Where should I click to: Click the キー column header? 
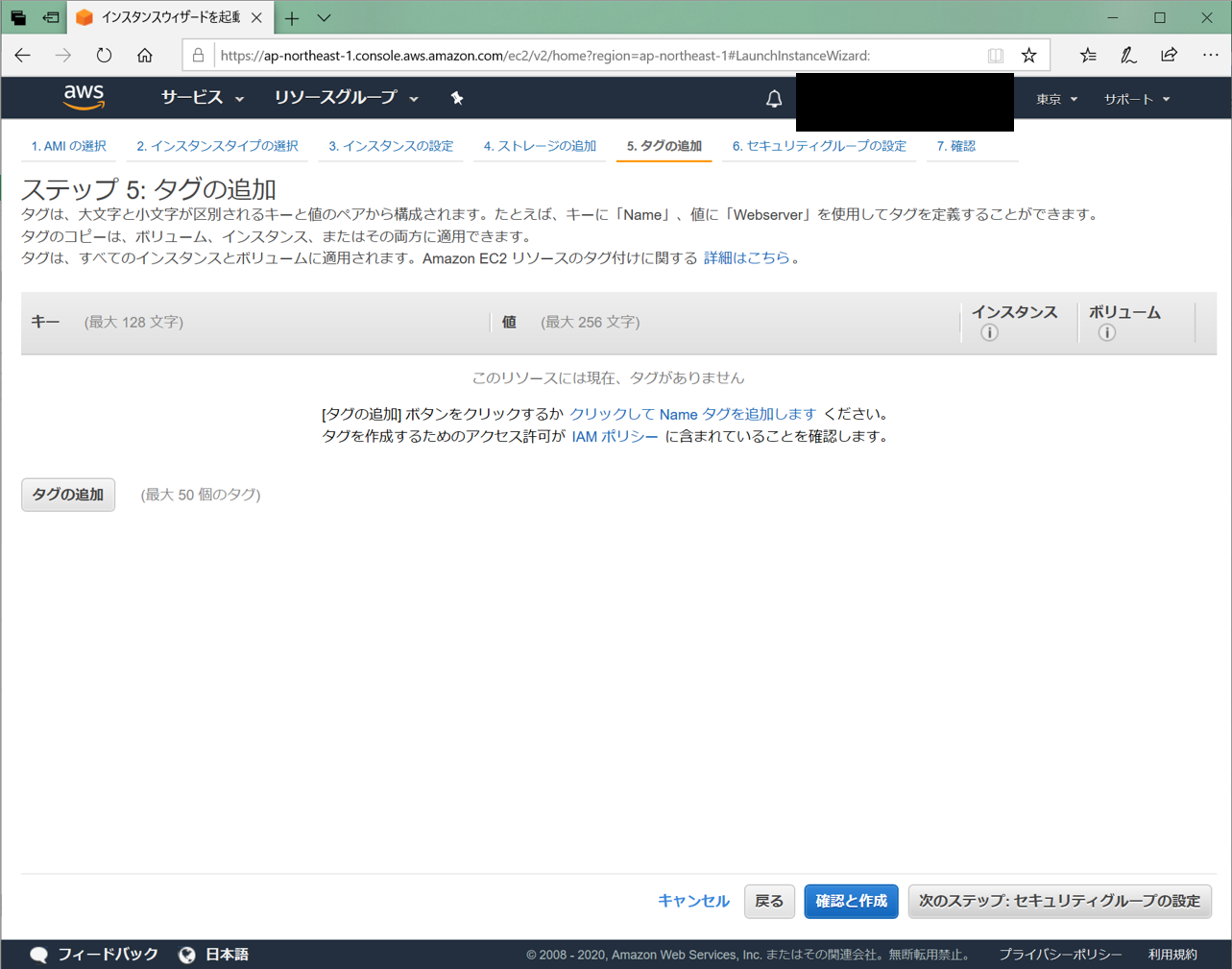pos(45,322)
